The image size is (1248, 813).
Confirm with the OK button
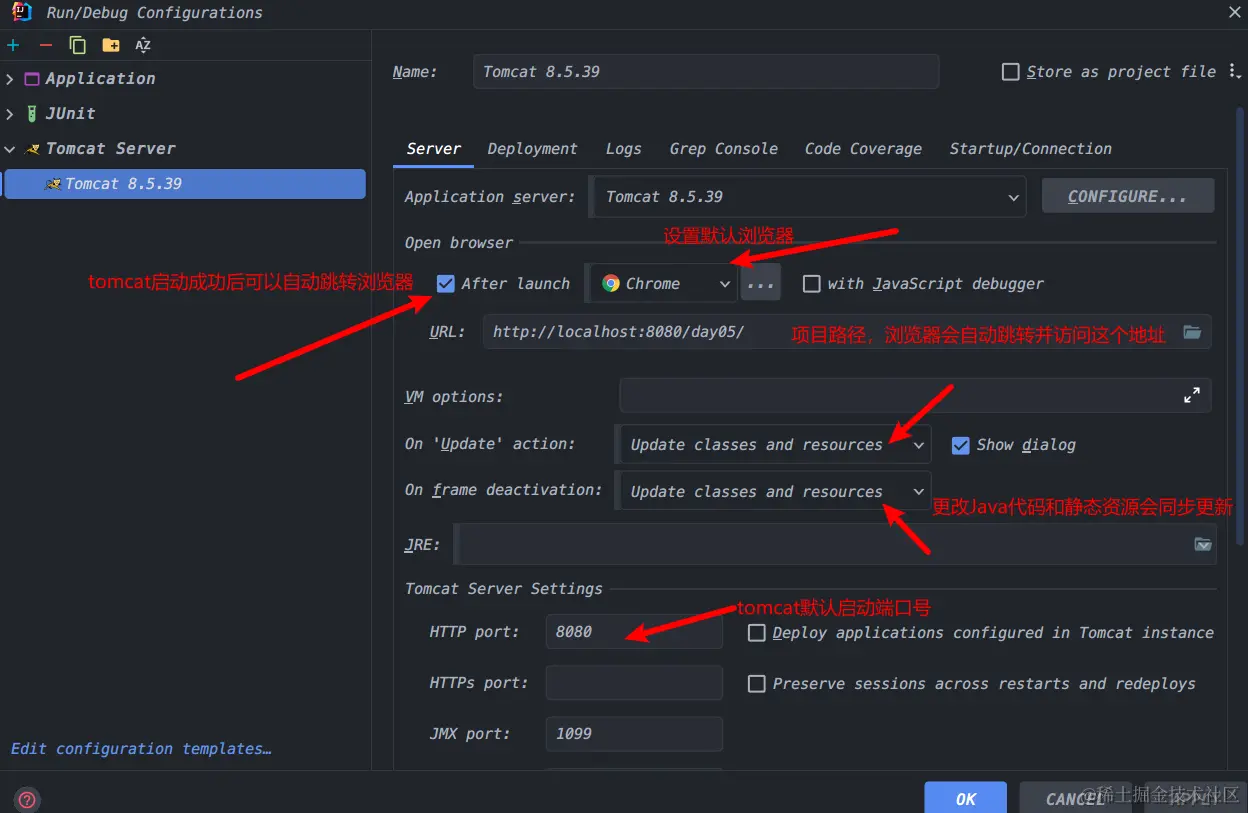click(x=966, y=798)
